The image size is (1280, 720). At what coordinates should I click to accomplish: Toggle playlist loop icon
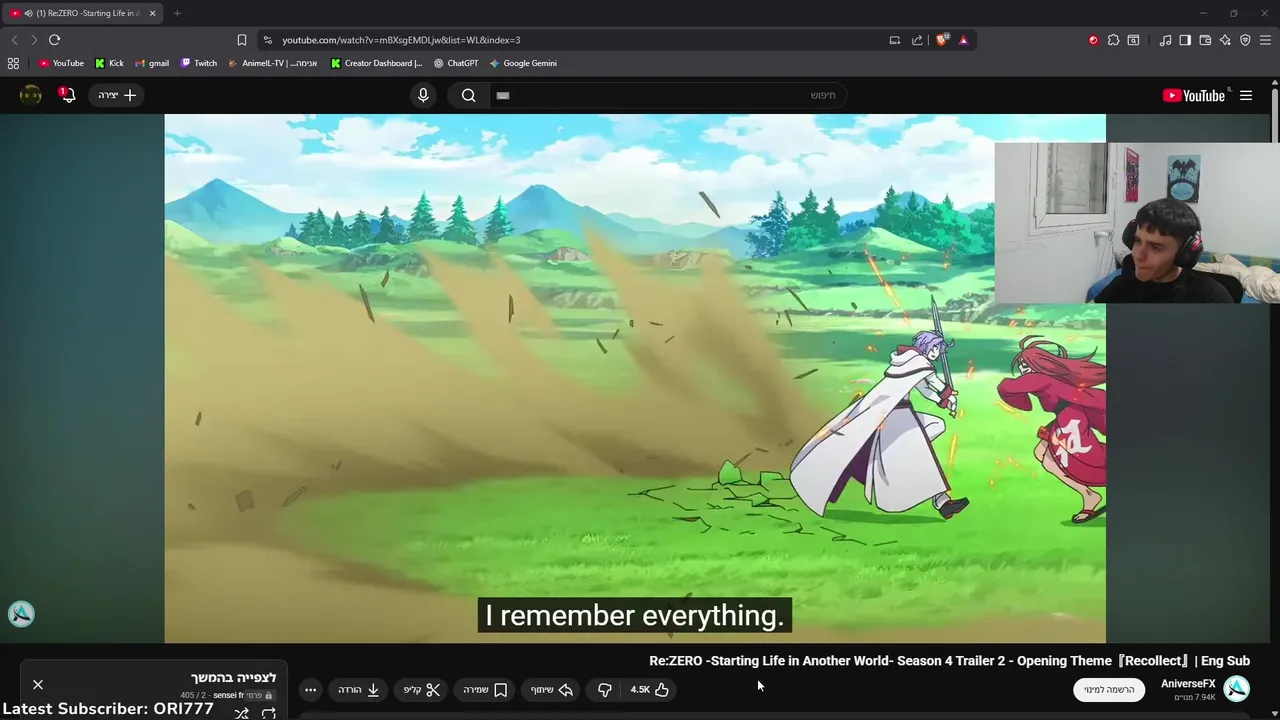268,713
